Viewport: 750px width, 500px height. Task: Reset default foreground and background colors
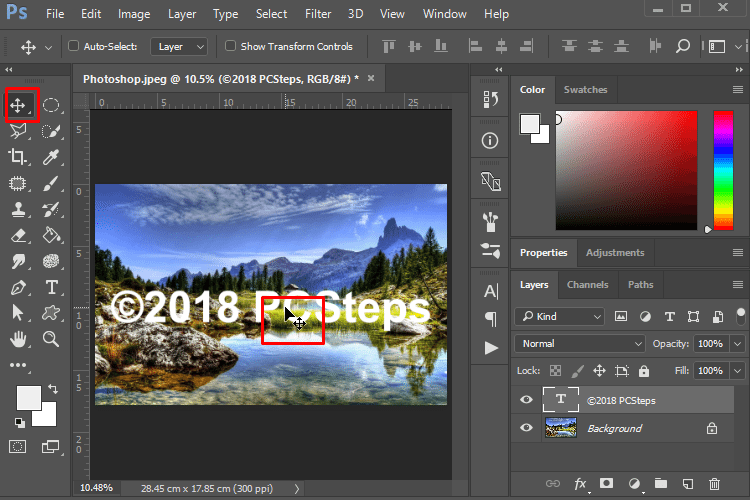(19, 422)
